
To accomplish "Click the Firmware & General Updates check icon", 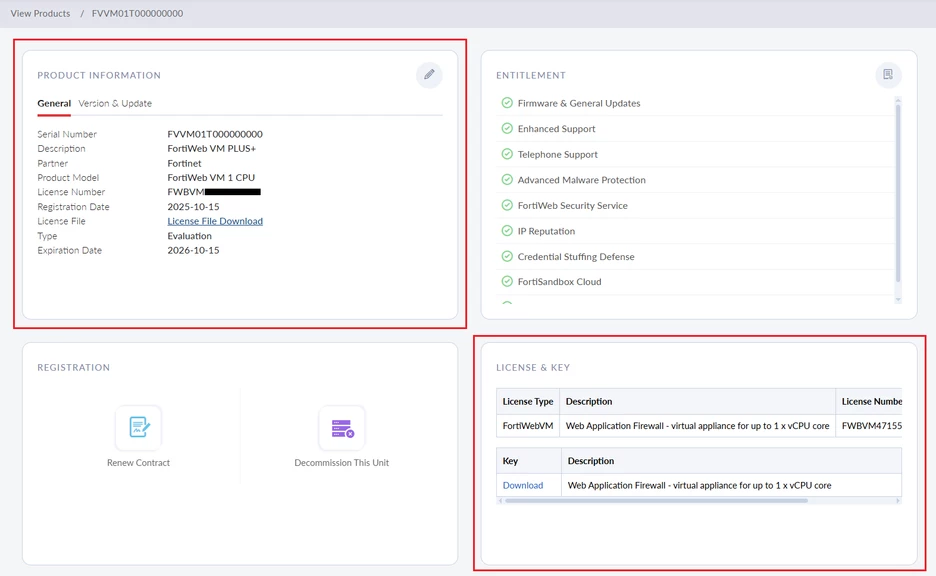I will 507,103.
